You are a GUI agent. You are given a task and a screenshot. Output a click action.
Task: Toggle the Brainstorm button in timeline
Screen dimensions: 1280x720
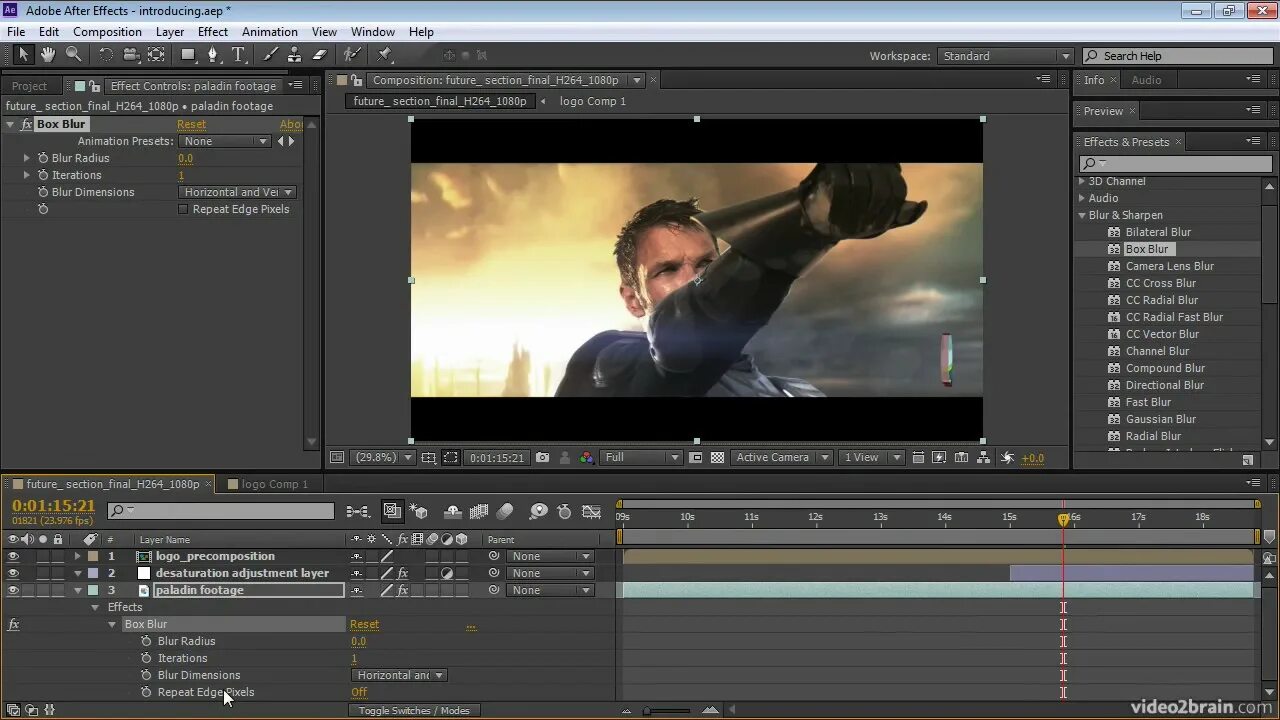click(x=538, y=511)
